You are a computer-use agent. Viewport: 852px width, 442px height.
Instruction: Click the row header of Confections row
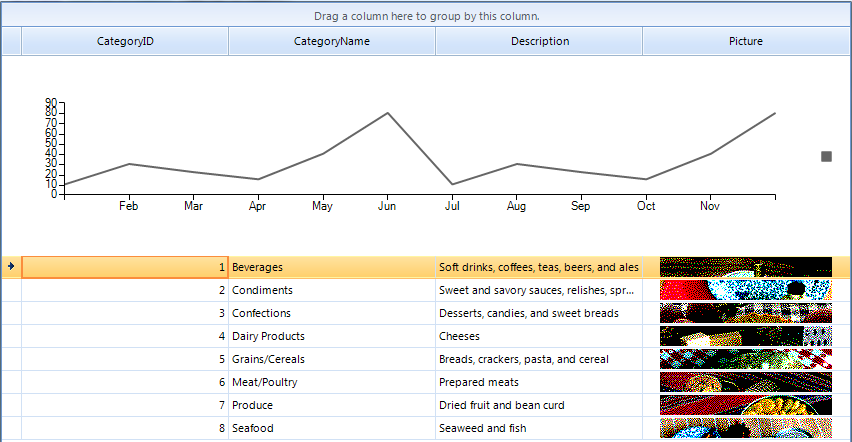tap(11, 313)
